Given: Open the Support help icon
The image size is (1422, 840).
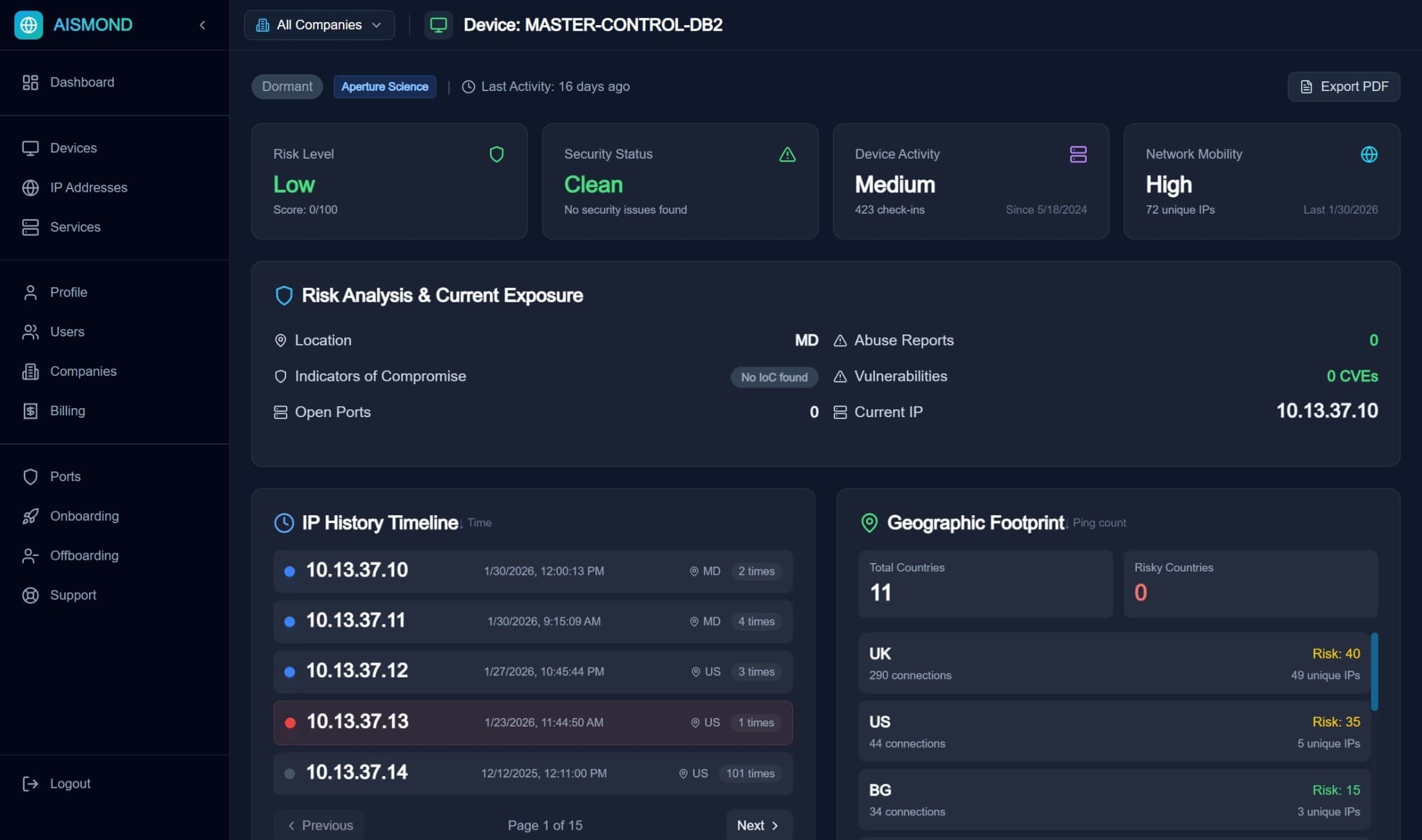Looking at the screenshot, I should tap(30, 595).
